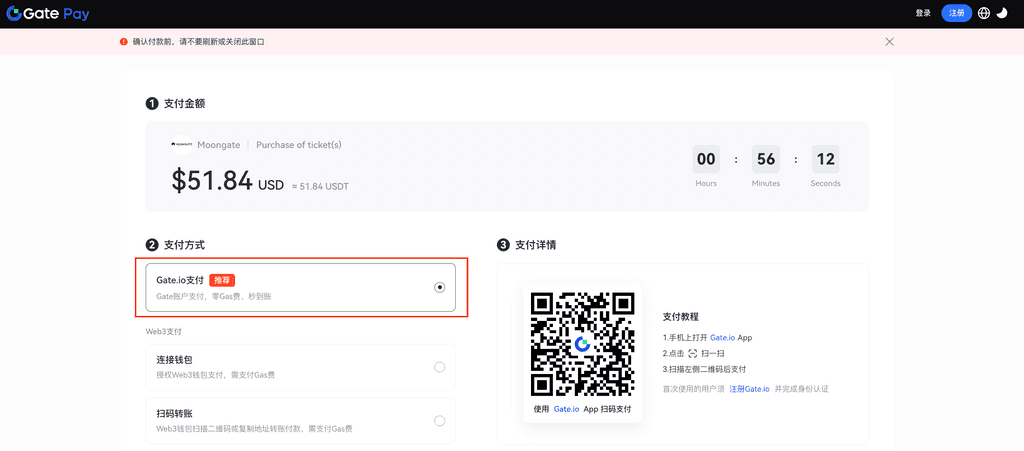The height and width of the screenshot is (451, 1024).
Task: Select the 扫码转账 radio button
Action: coord(439,421)
